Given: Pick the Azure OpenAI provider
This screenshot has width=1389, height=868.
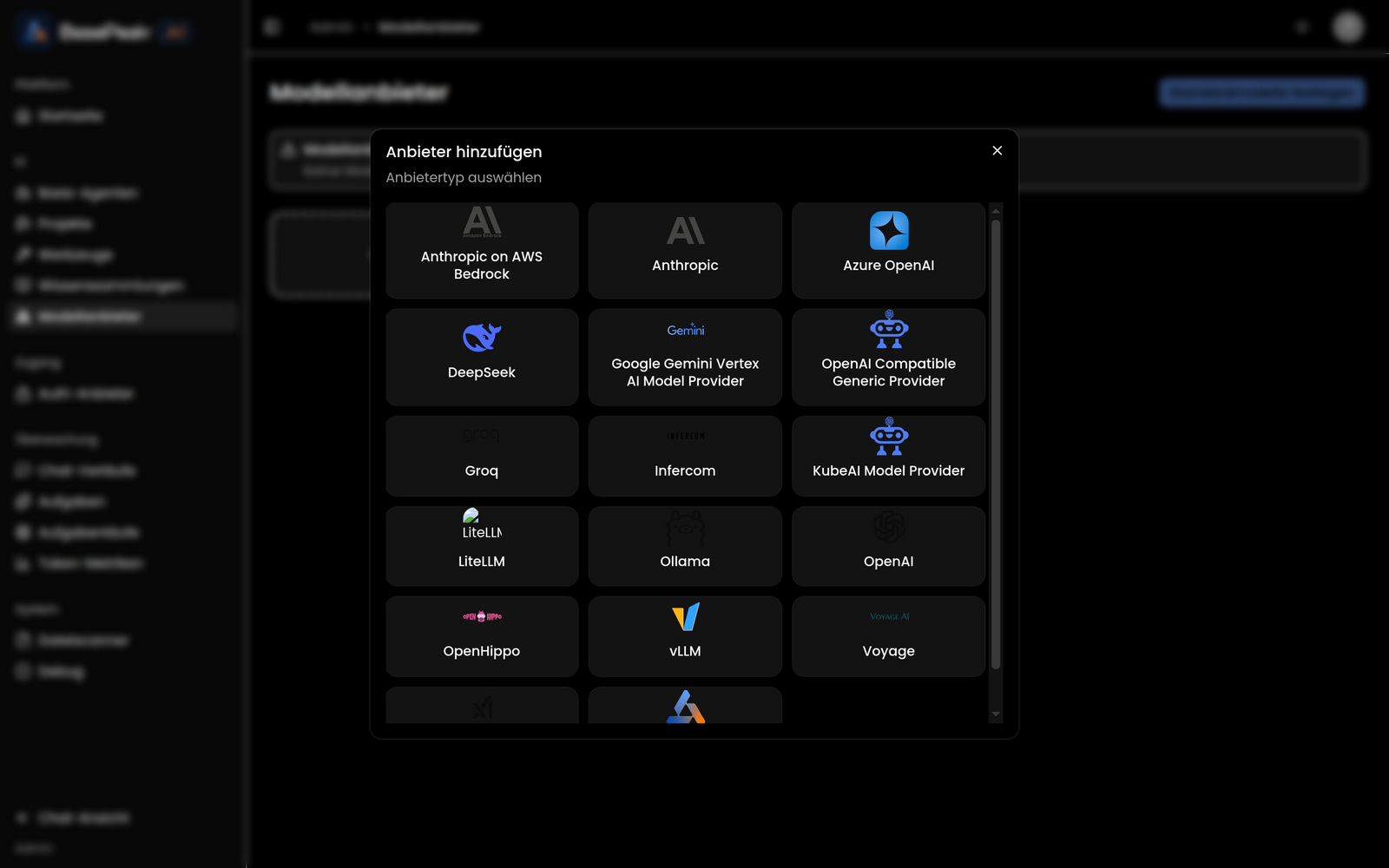Looking at the screenshot, I should (x=888, y=251).
